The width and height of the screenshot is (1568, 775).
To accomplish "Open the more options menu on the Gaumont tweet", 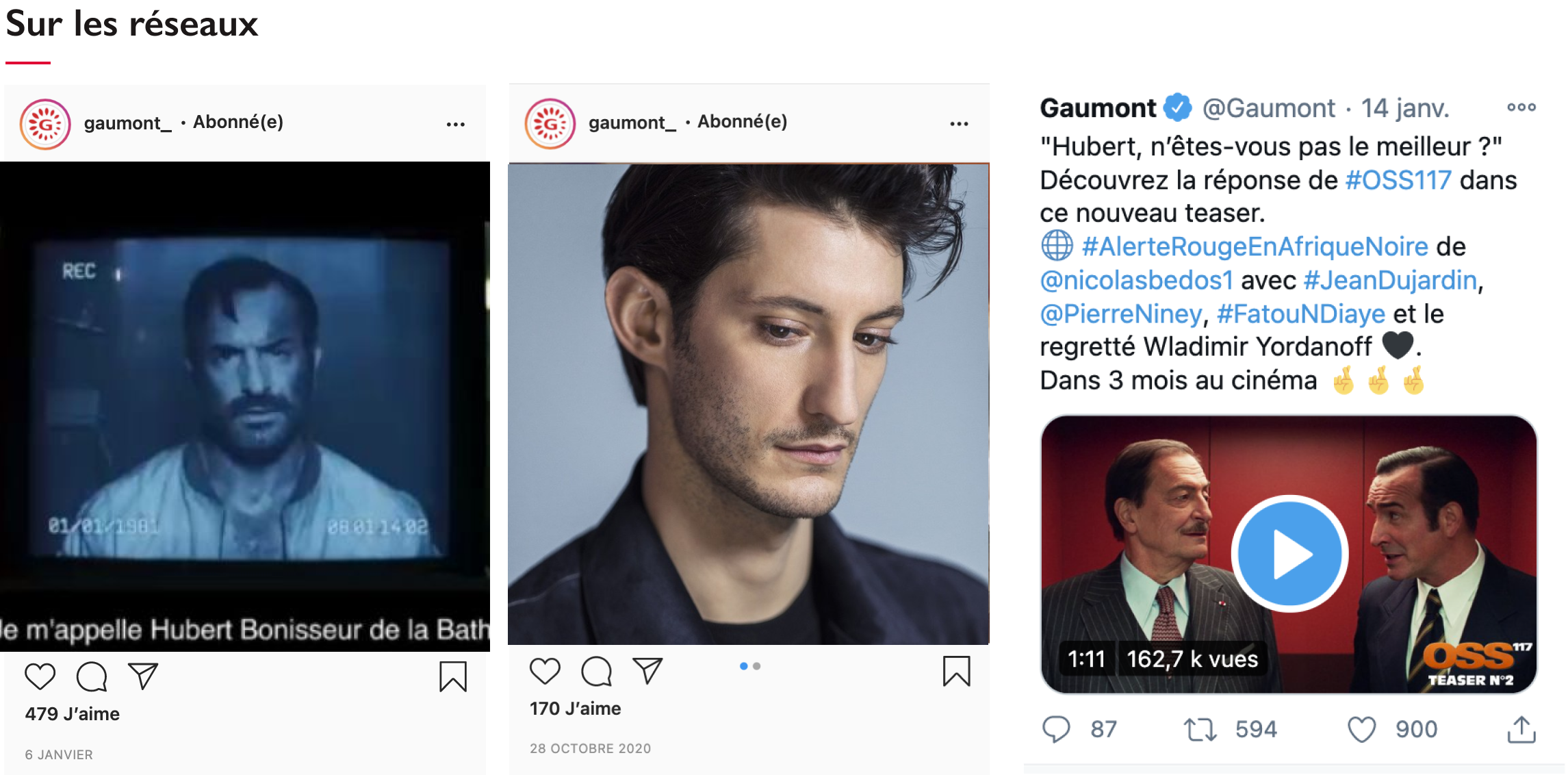I will point(1521,107).
